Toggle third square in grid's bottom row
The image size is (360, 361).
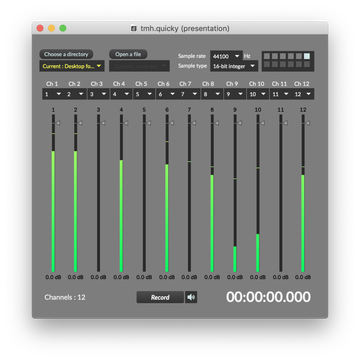click(283, 64)
